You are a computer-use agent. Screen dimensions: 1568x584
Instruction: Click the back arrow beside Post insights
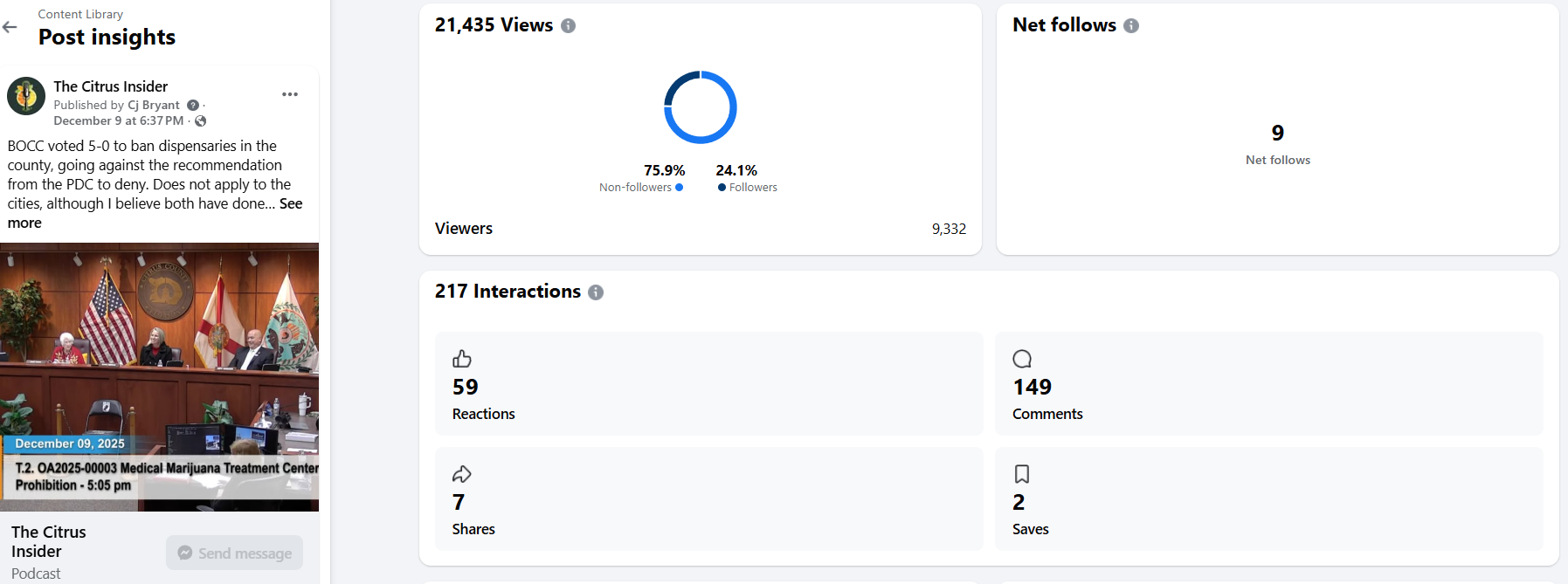click(x=10, y=27)
